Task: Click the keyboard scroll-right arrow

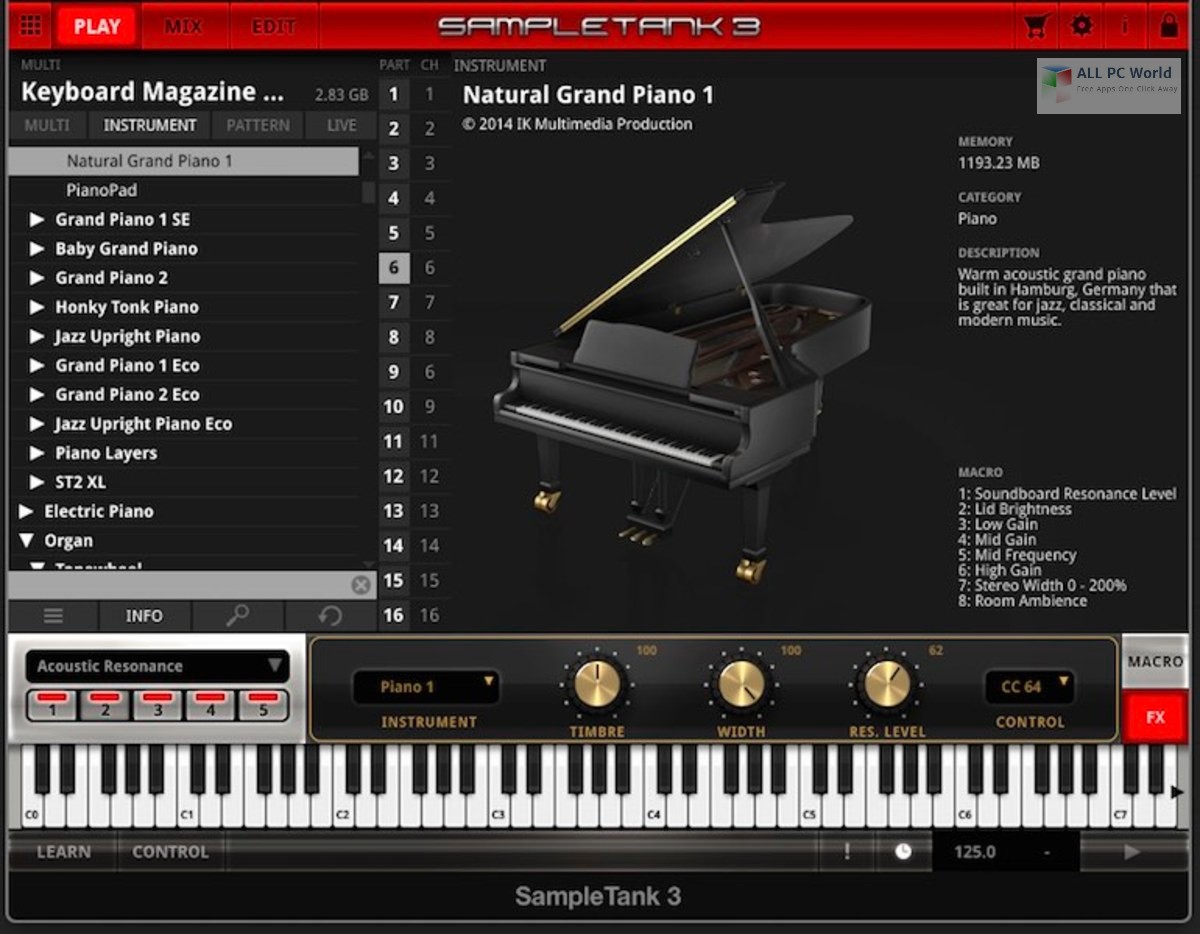Action: click(x=1177, y=791)
